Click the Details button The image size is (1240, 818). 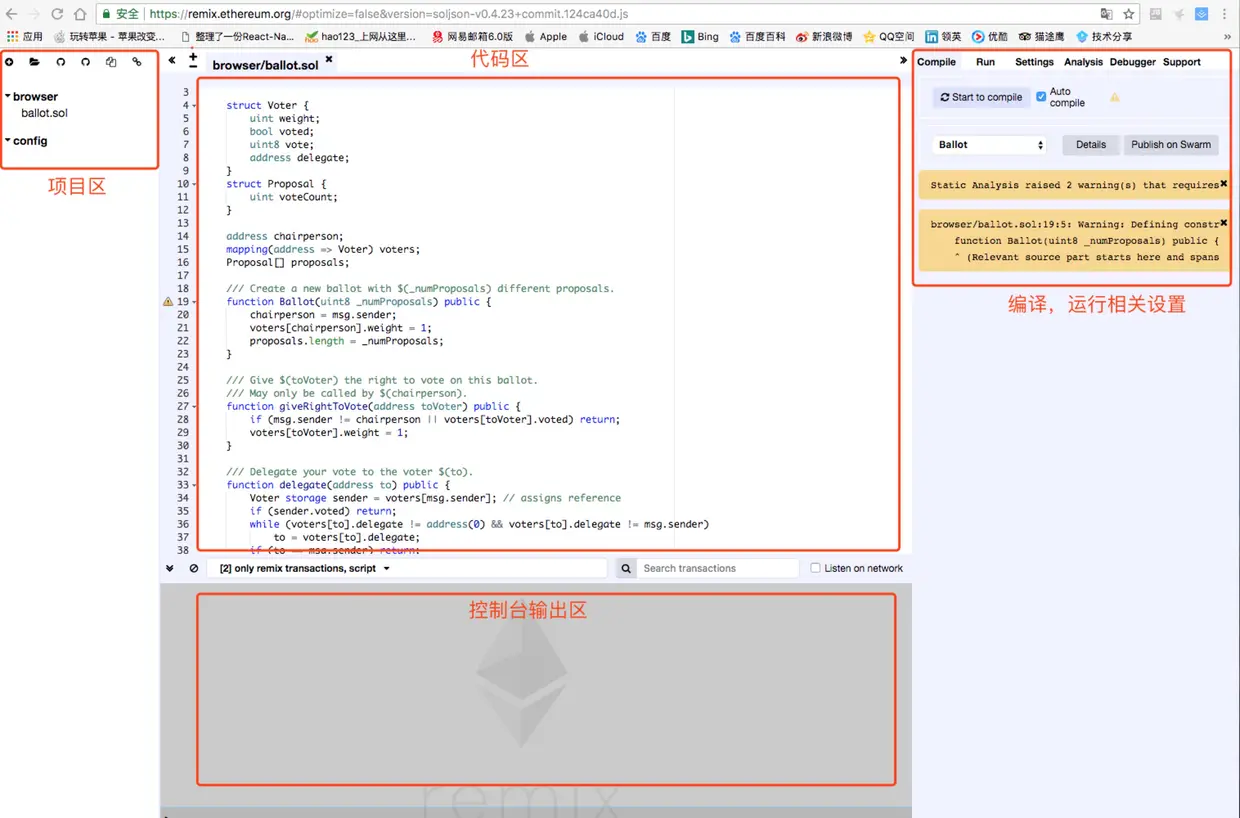[1091, 145]
